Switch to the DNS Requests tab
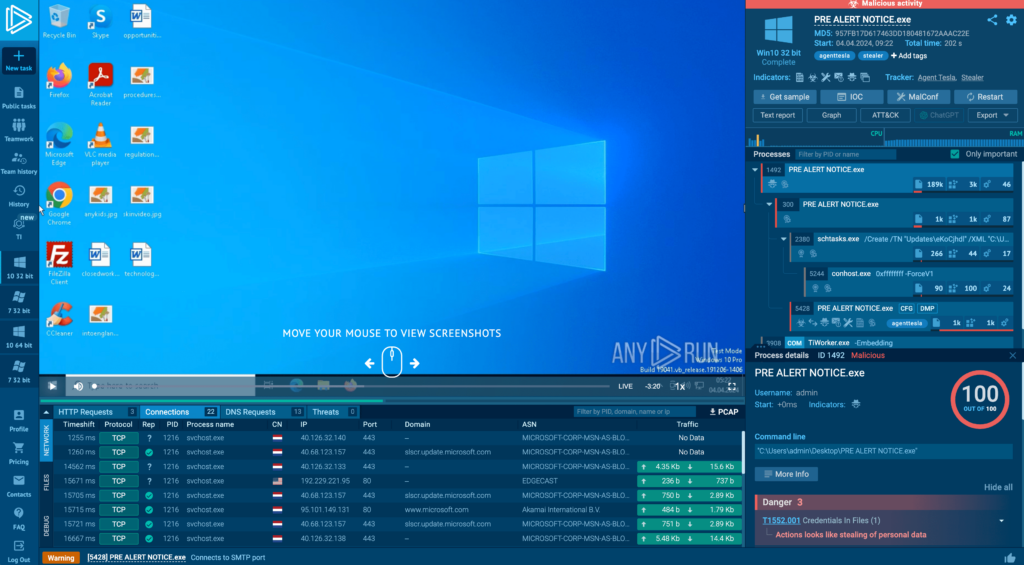1024x565 pixels. tap(251, 411)
